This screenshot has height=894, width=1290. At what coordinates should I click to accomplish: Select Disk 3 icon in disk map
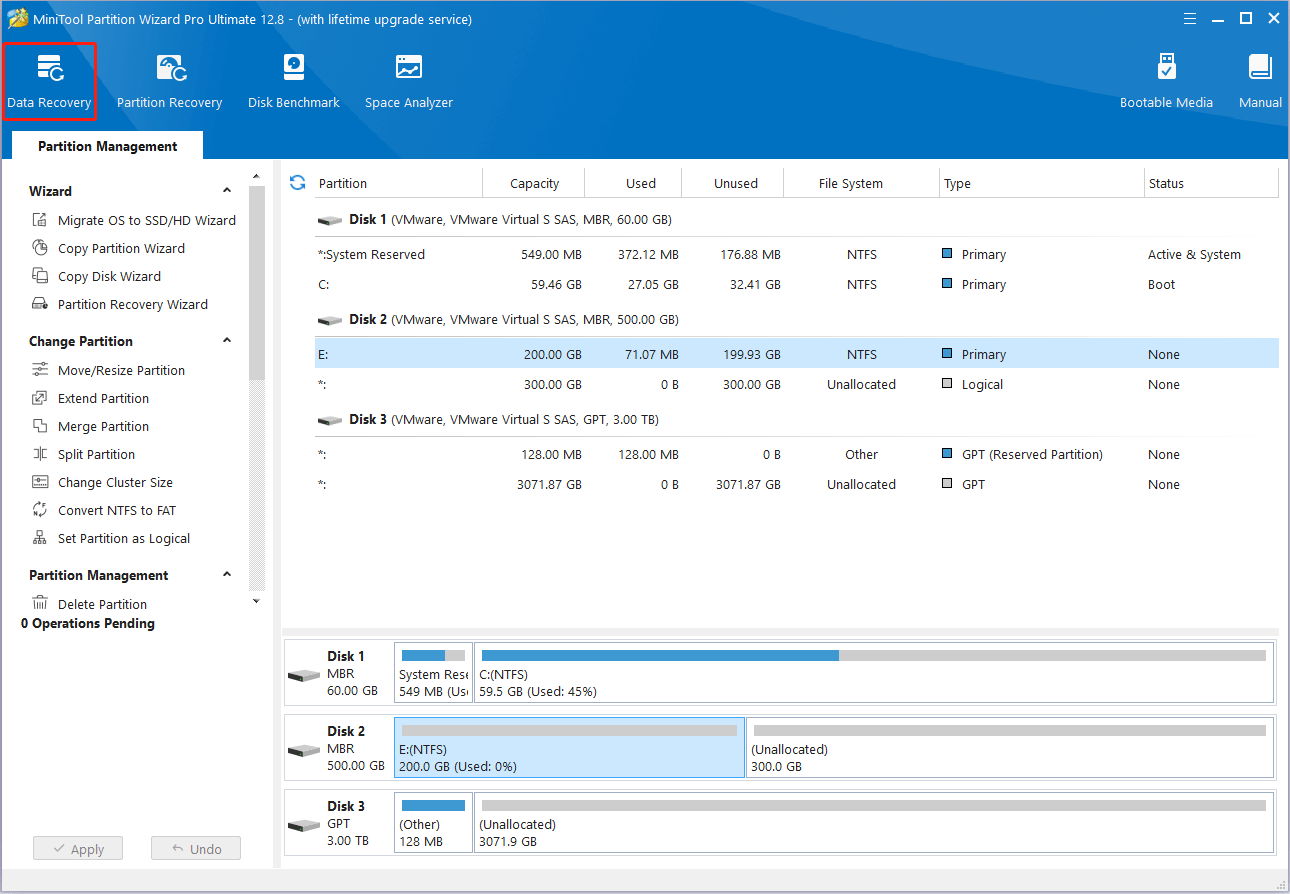coord(303,825)
